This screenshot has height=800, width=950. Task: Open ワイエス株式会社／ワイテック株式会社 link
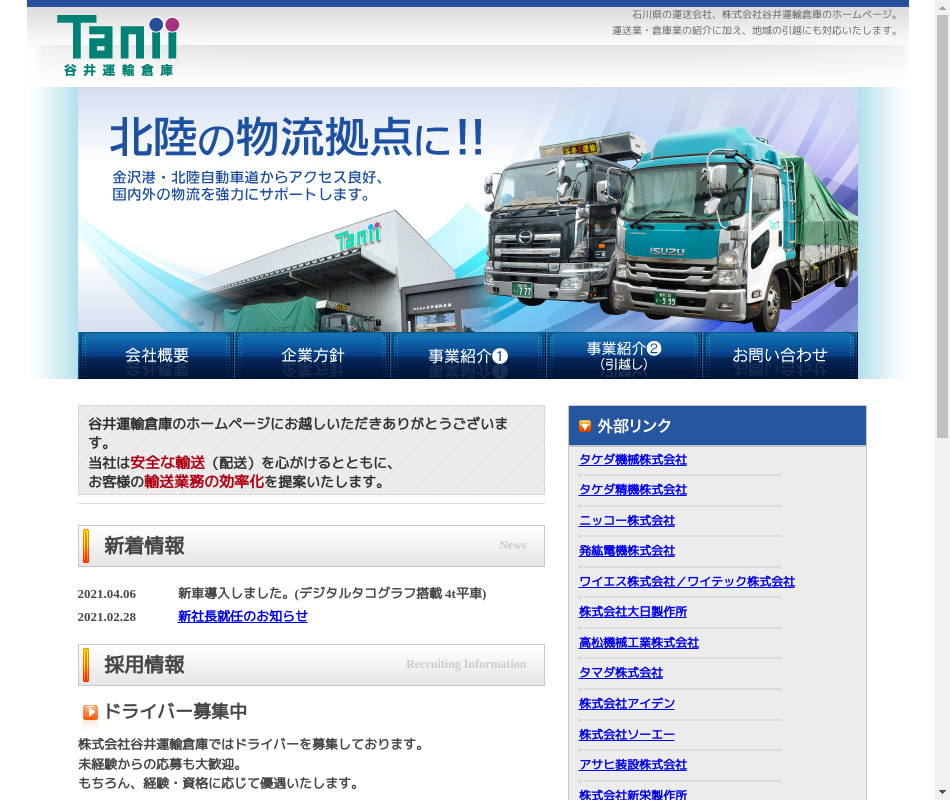click(x=686, y=582)
